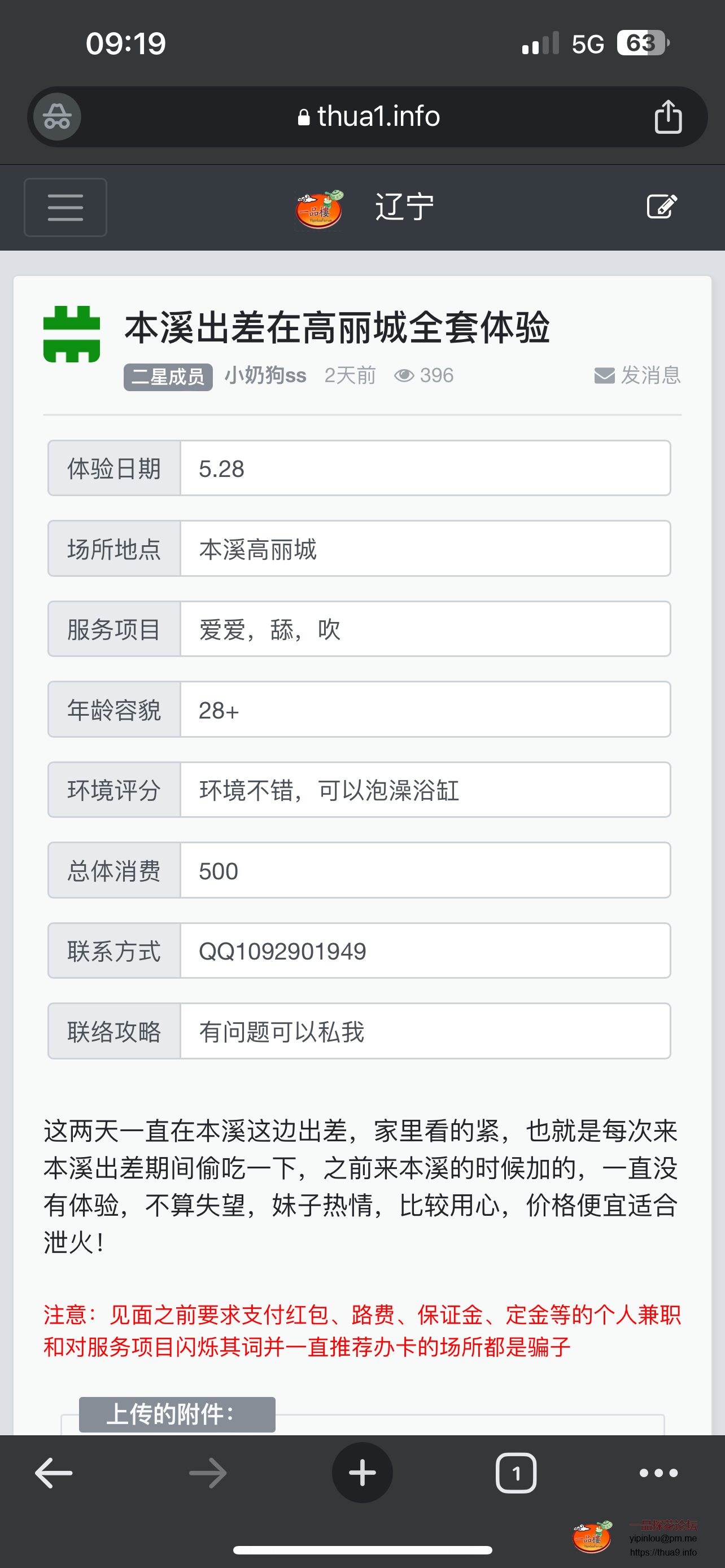The width and height of the screenshot is (725, 1568).
Task: Go back with the browser arrow
Action: (54, 1473)
